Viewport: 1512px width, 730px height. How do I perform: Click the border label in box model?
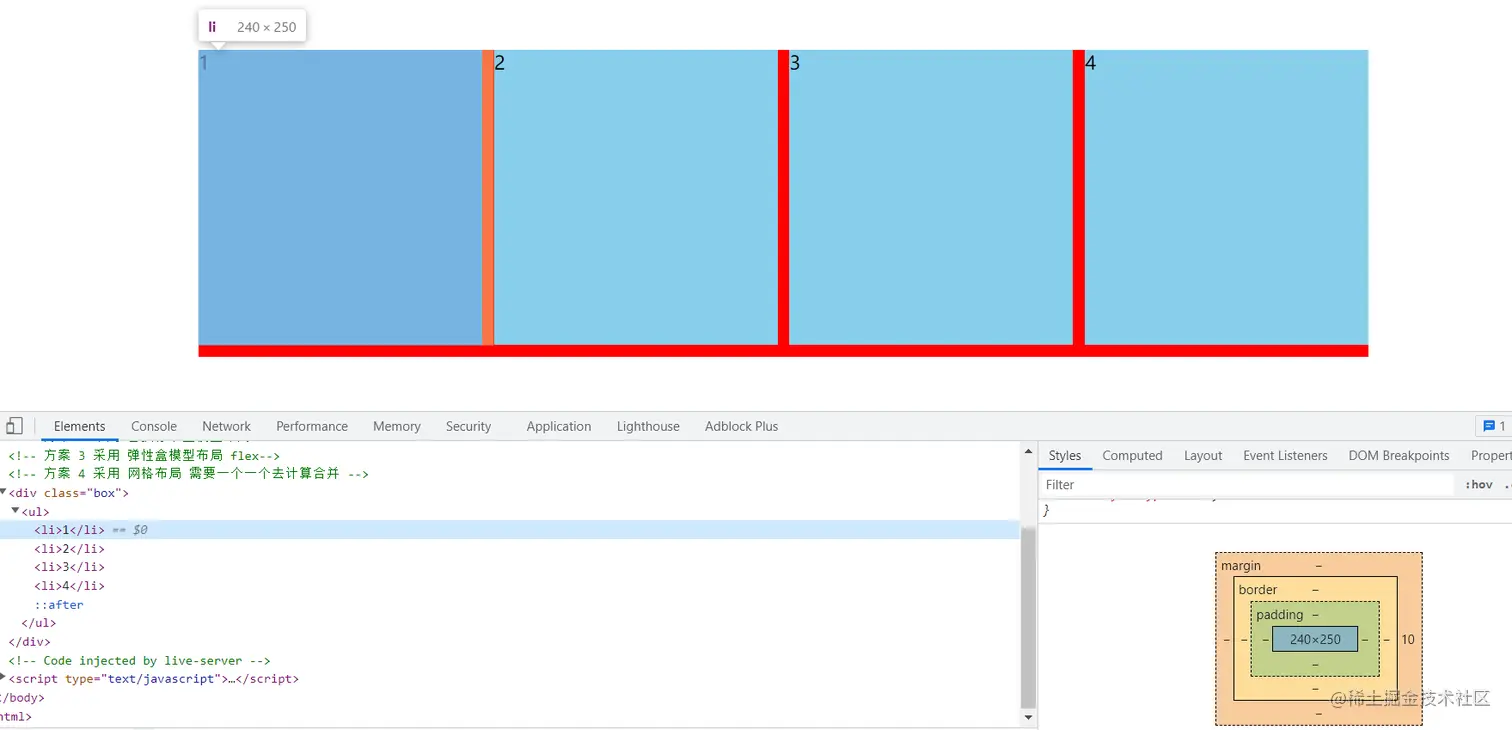1258,590
